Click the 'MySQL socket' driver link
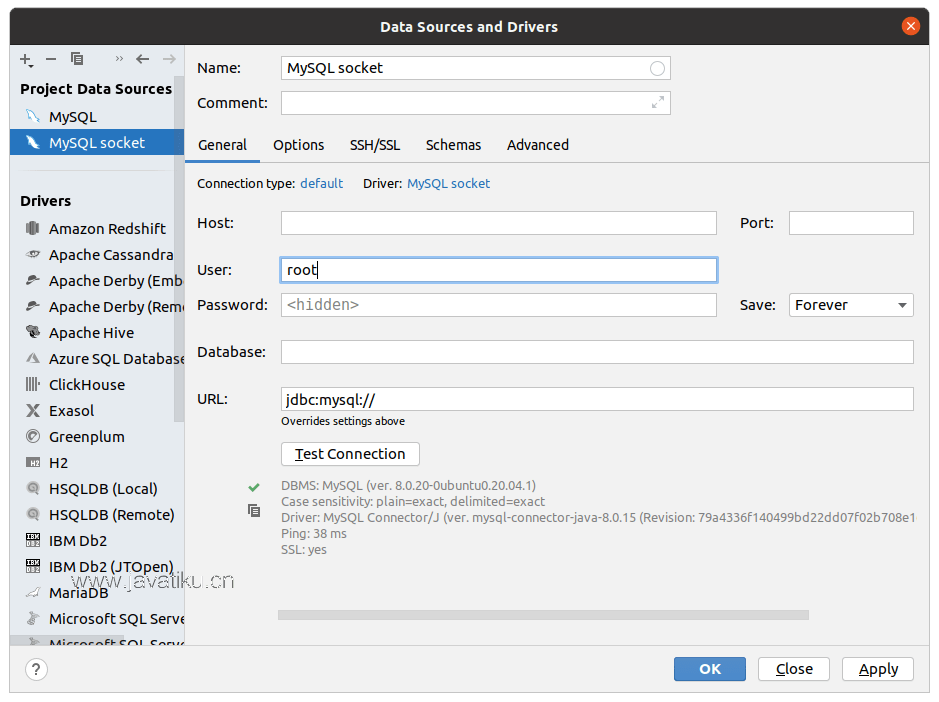Viewport: 939px width, 702px height. coord(449,183)
